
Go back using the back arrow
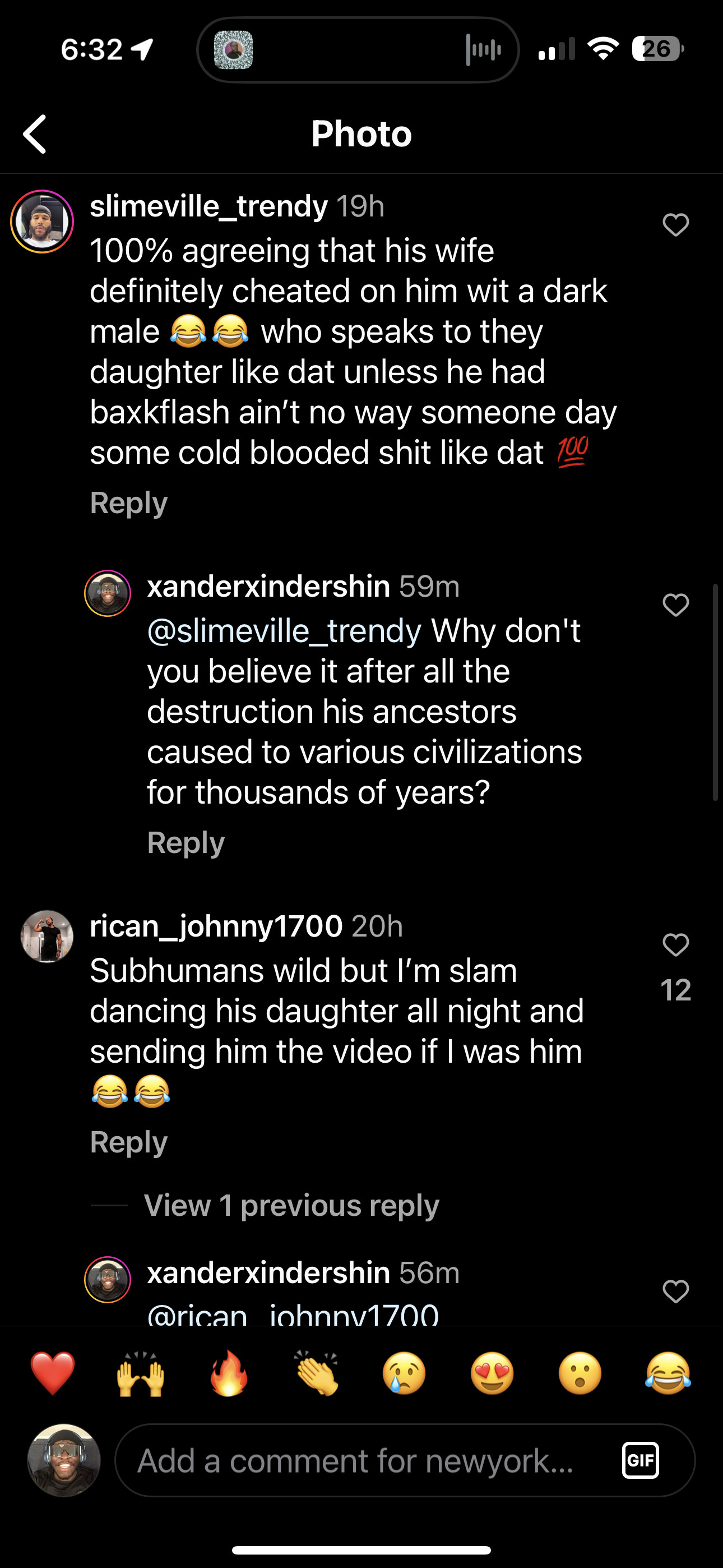[35, 134]
